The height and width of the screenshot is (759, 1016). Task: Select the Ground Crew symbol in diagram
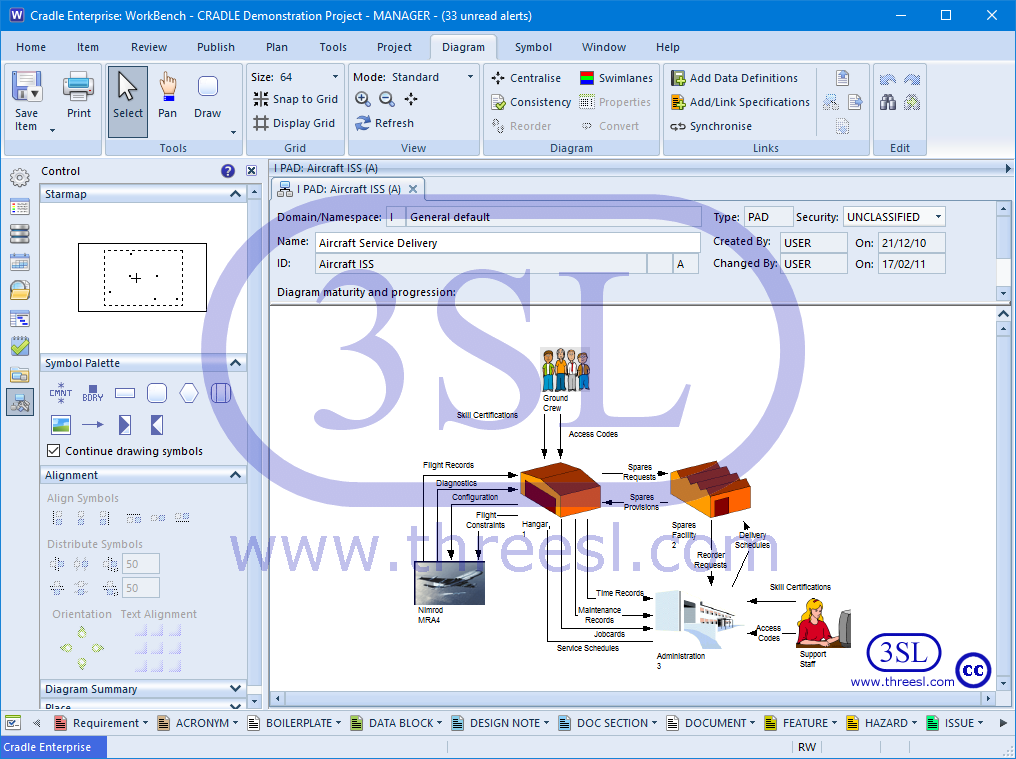click(565, 369)
